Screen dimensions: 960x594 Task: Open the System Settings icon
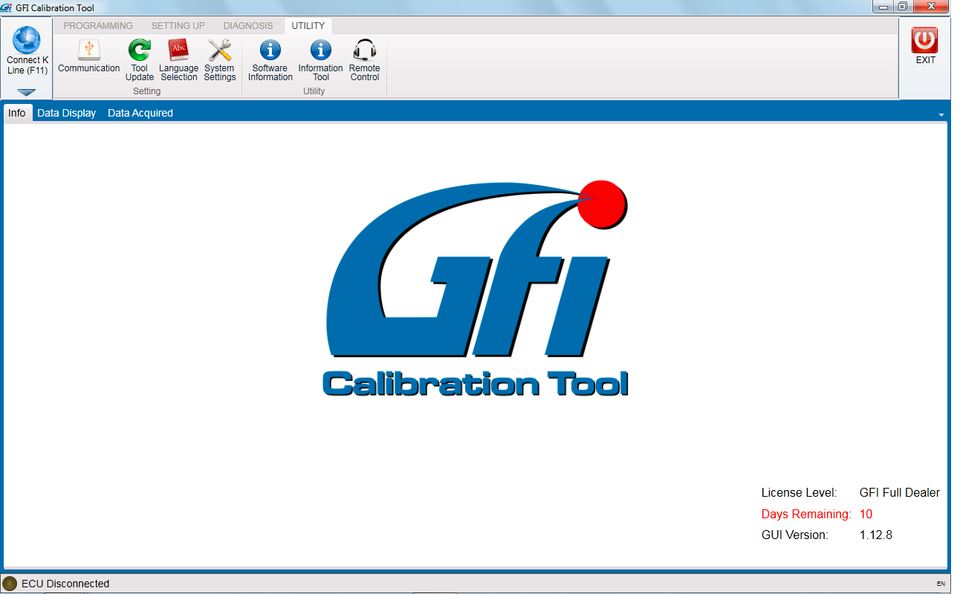click(219, 57)
